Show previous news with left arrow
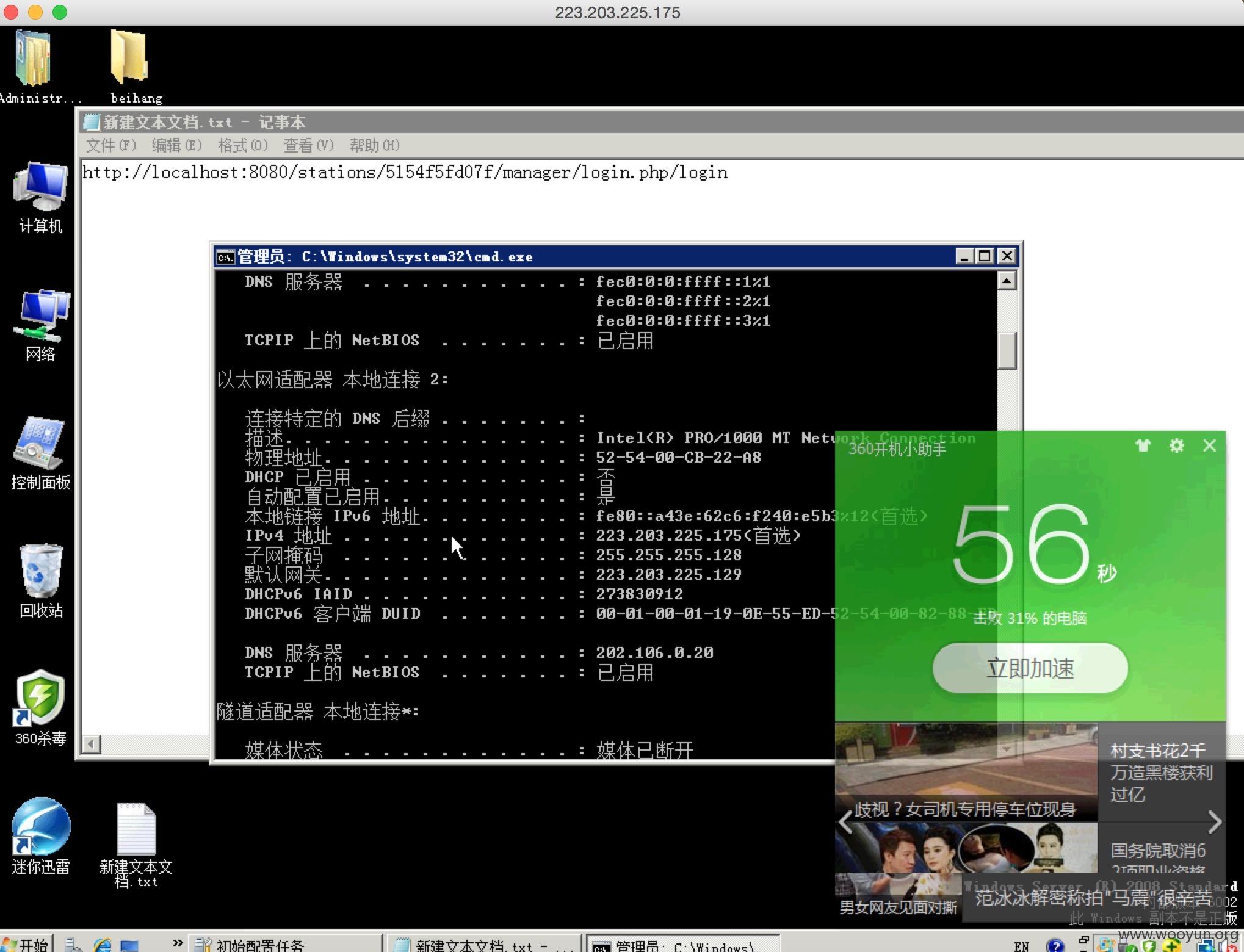1244x952 pixels. [x=845, y=822]
